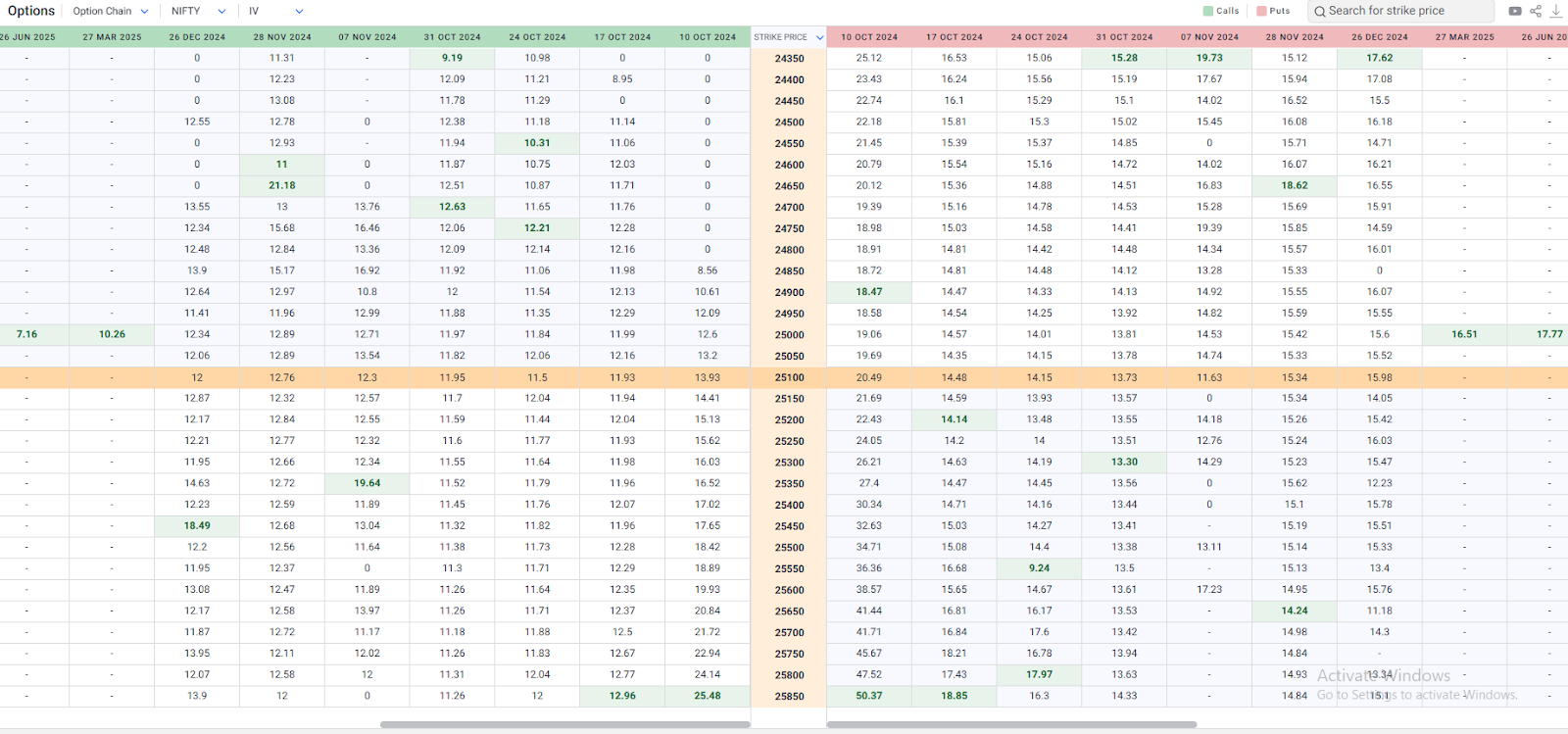Select the highlighted 25100 strike price cell
Image resolution: width=1568 pixels, height=734 pixels.
tap(789, 377)
